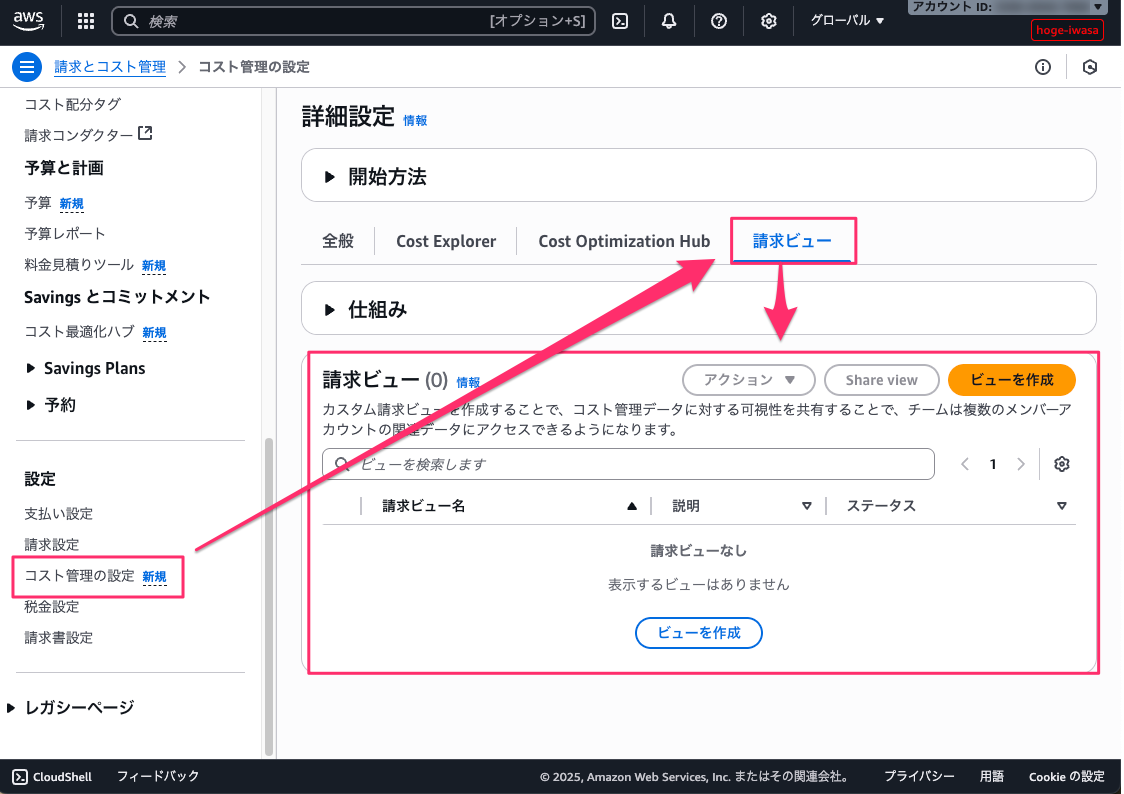The height and width of the screenshot is (794, 1124).
Task: Sort the 説明 column
Action: point(806,506)
